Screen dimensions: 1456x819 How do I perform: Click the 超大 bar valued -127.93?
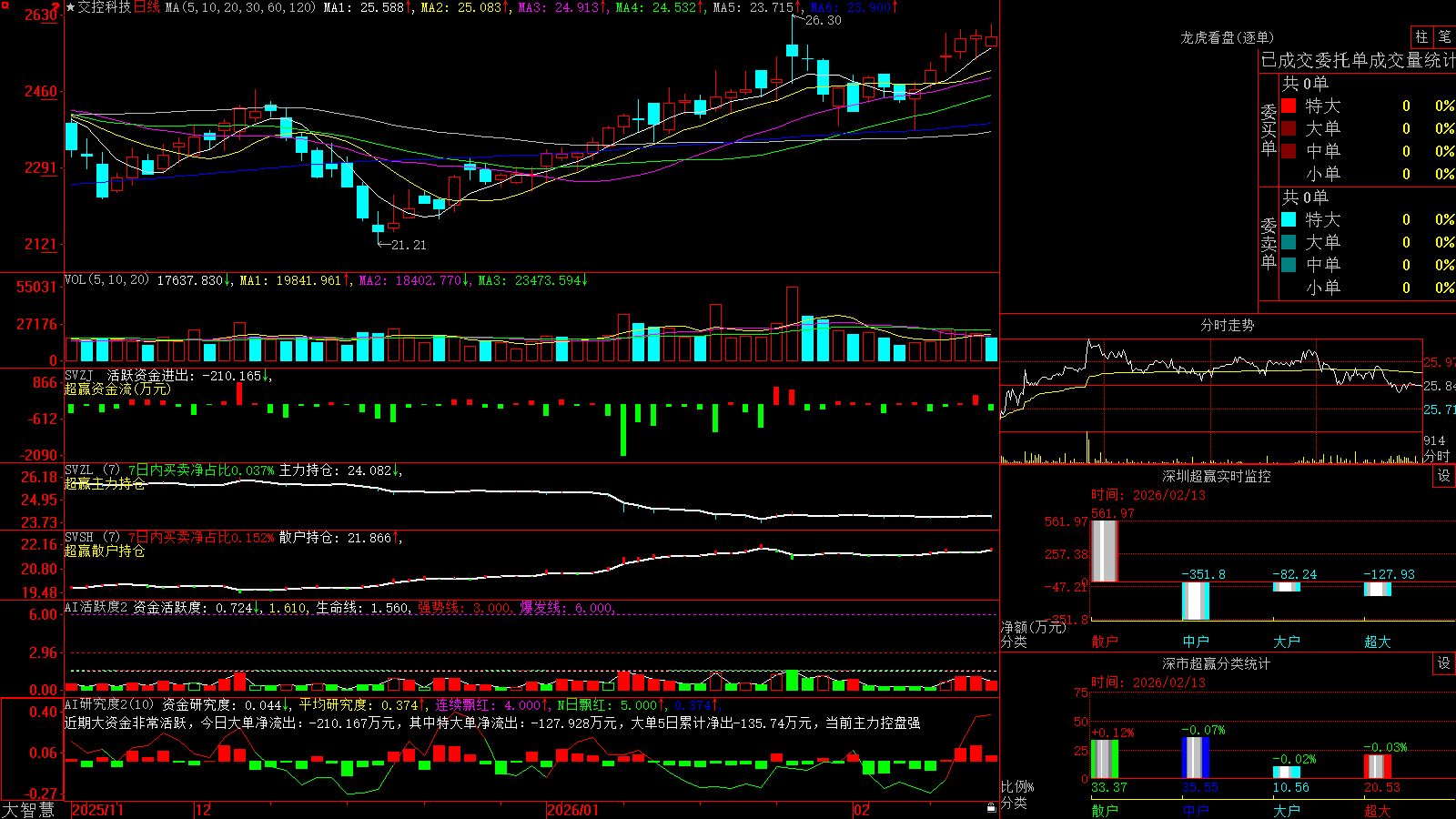coord(1378,589)
